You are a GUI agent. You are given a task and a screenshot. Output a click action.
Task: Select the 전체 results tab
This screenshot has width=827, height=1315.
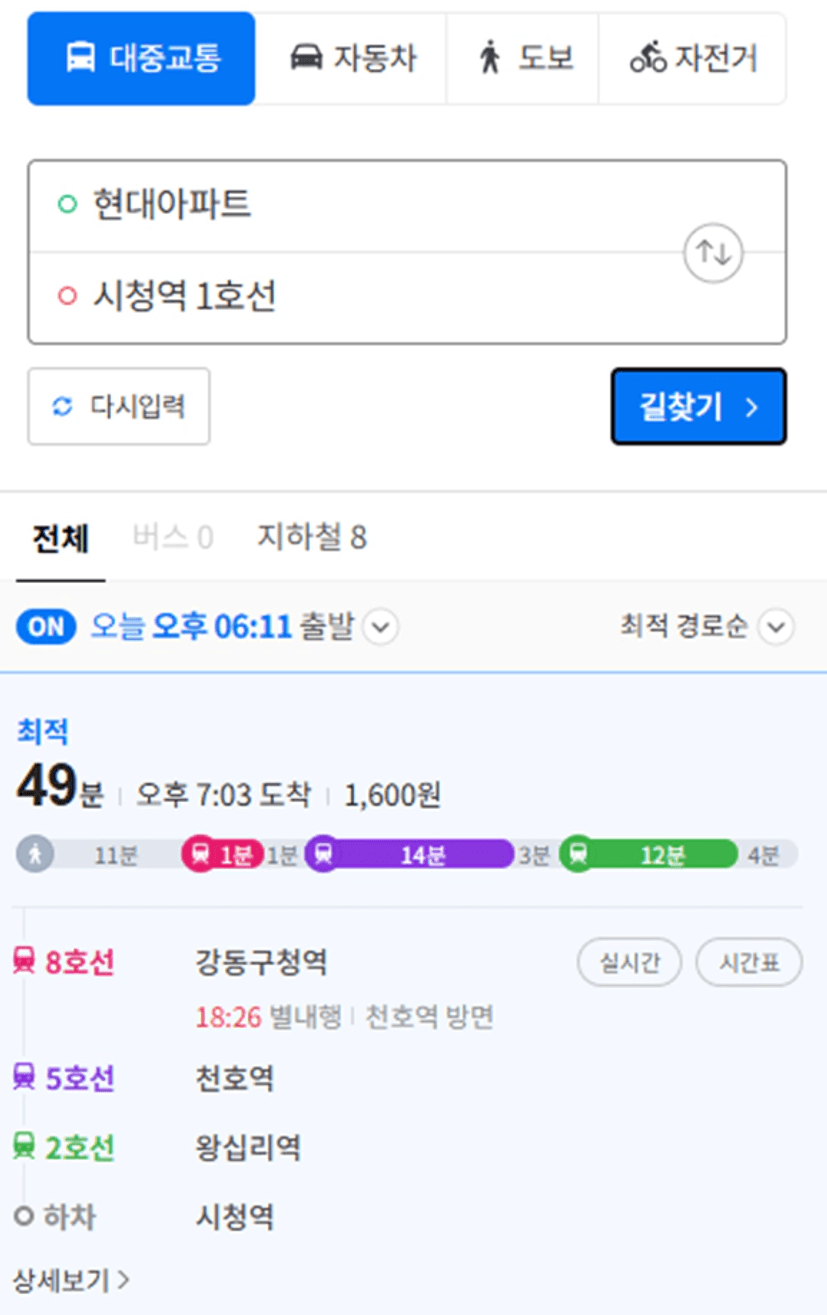click(60, 539)
